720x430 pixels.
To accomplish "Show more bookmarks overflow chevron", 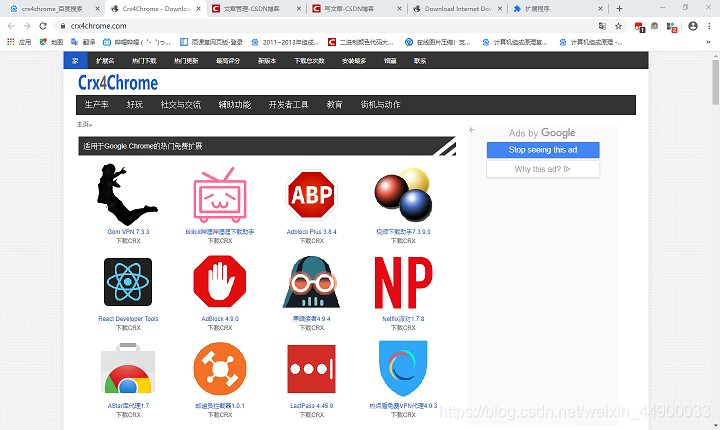I will [x=708, y=42].
